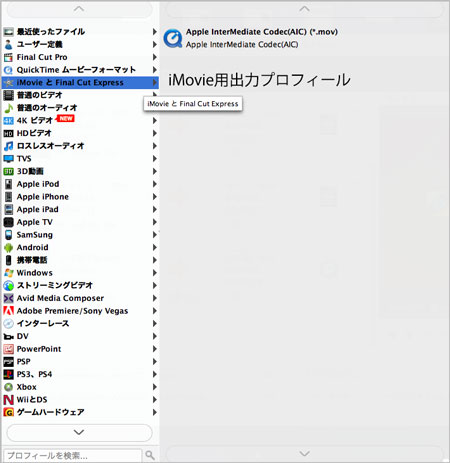Image resolution: width=450 pixels, height=463 pixels.
Task: Click the recent files category icon
Action: click(x=8, y=32)
